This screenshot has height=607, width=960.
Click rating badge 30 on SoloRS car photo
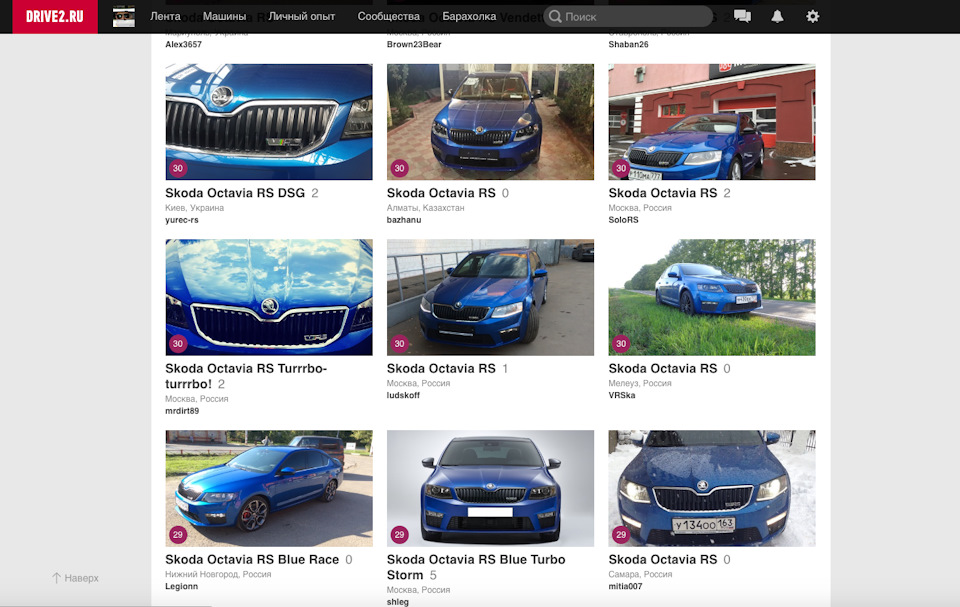621,168
